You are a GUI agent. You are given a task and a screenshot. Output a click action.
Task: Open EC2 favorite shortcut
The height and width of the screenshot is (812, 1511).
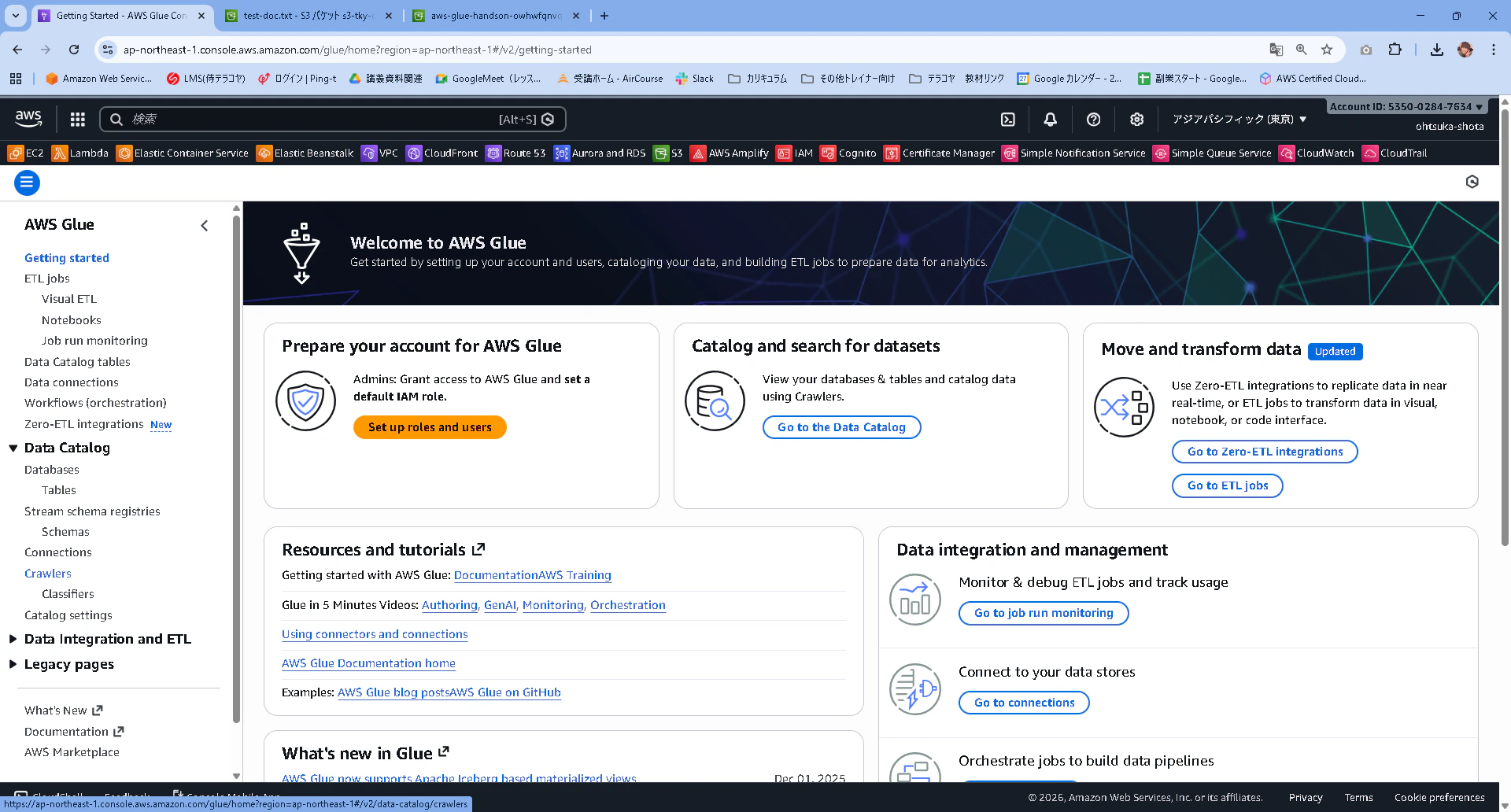(26, 153)
